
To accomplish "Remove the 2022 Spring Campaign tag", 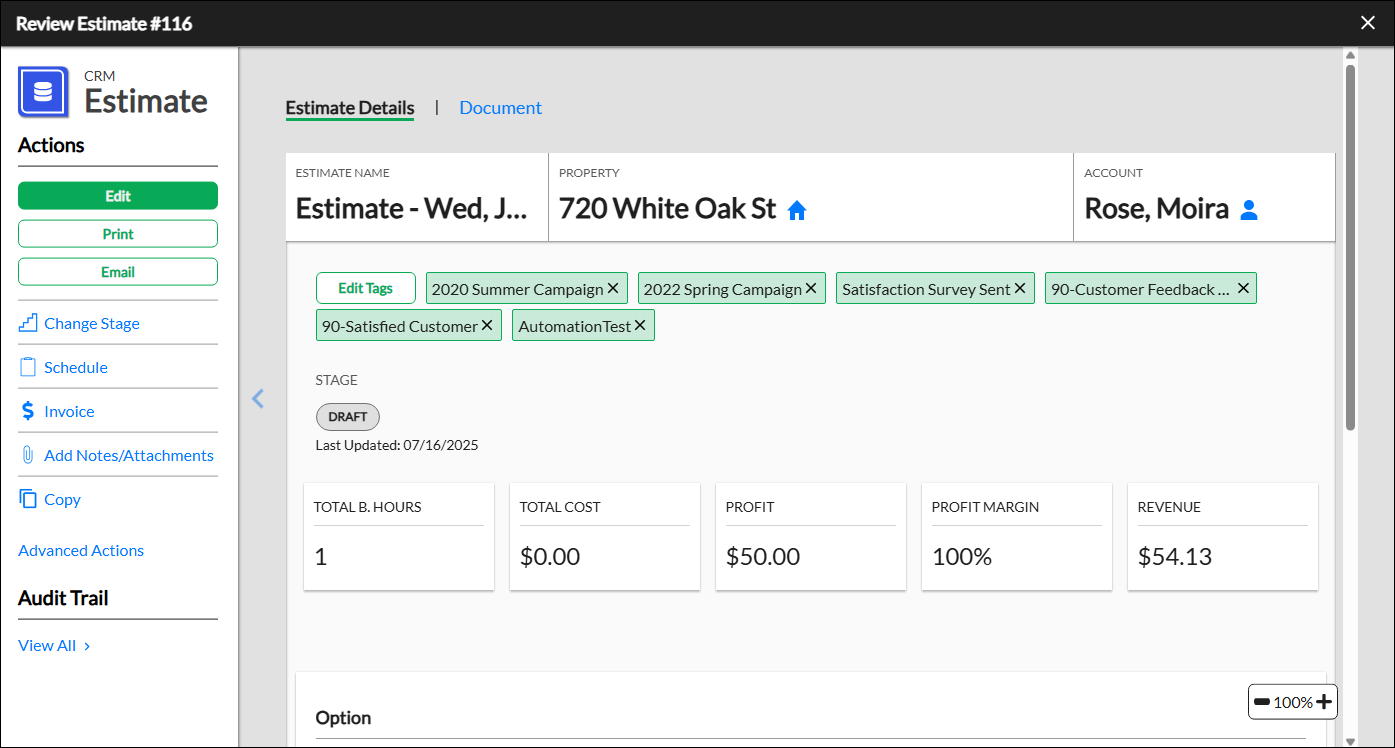I will click(811, 288).
